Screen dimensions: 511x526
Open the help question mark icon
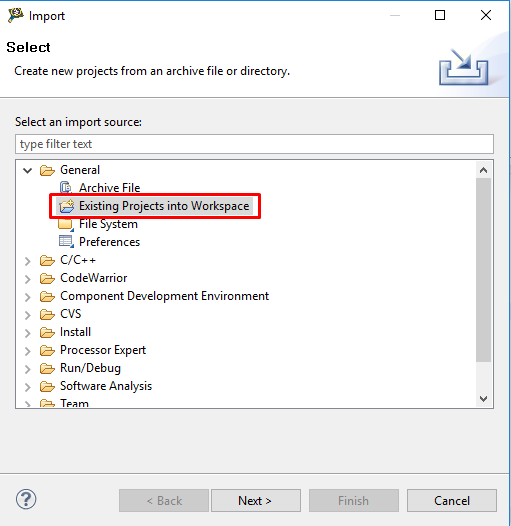26,499
